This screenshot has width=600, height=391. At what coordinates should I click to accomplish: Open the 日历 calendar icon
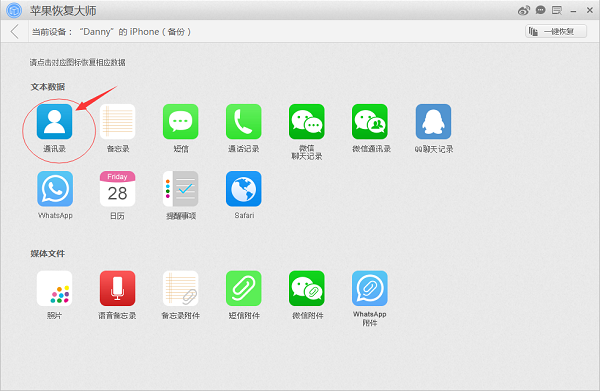(x=117, y=189)
